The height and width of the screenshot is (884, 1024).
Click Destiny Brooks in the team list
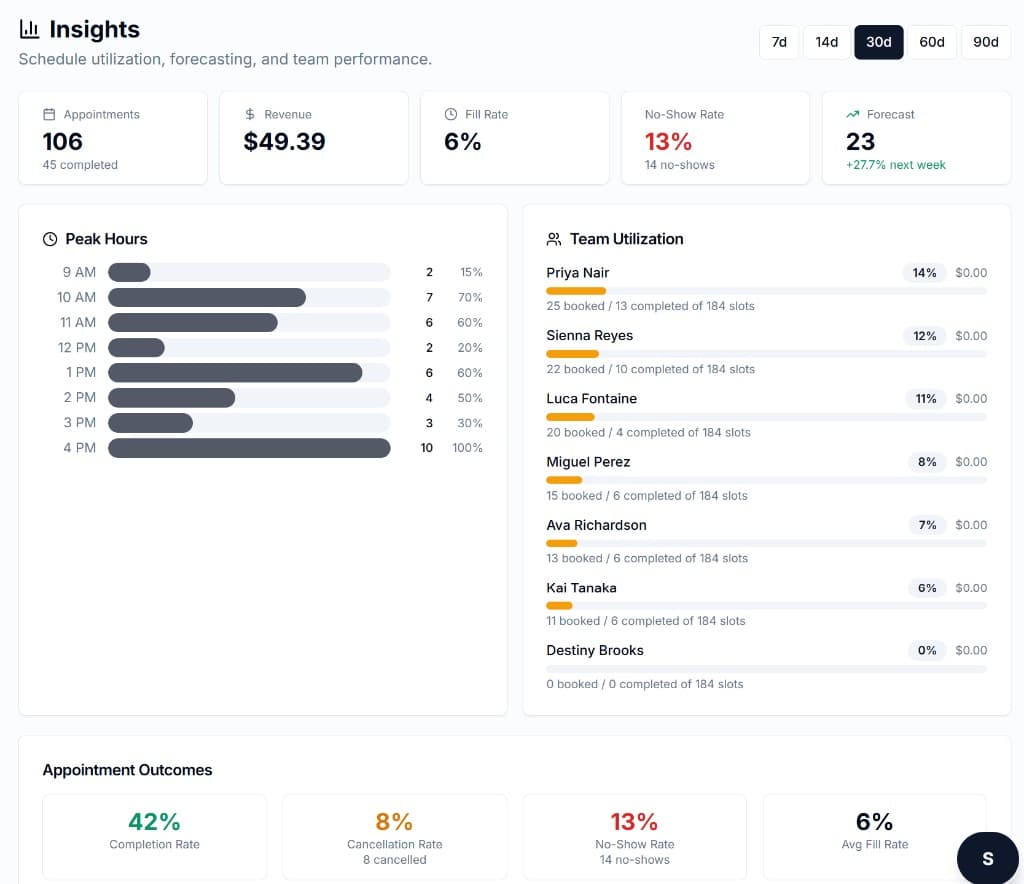595,651
